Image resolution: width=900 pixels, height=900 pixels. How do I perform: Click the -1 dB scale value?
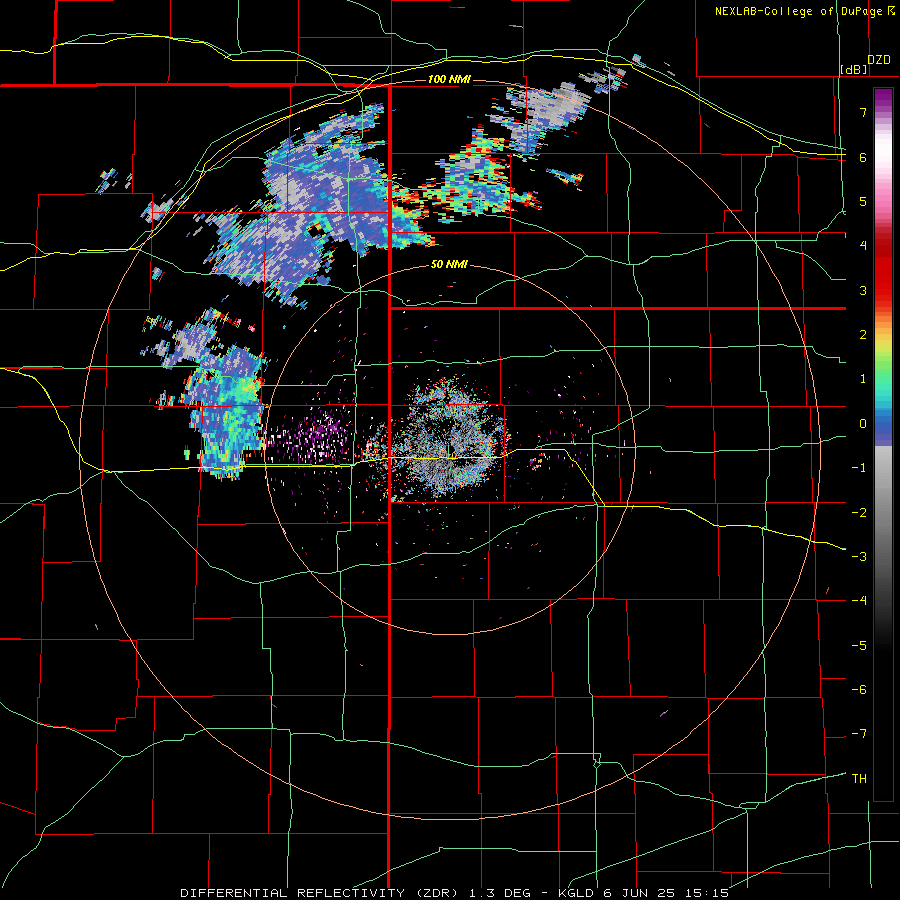point(859,468)
